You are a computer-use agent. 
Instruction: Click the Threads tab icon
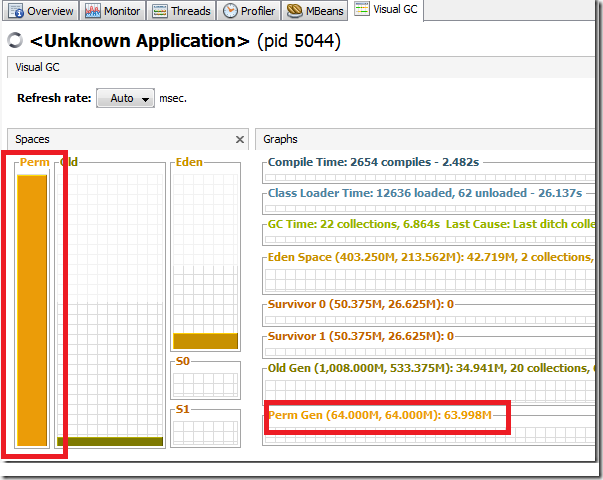tap(160, 11)
